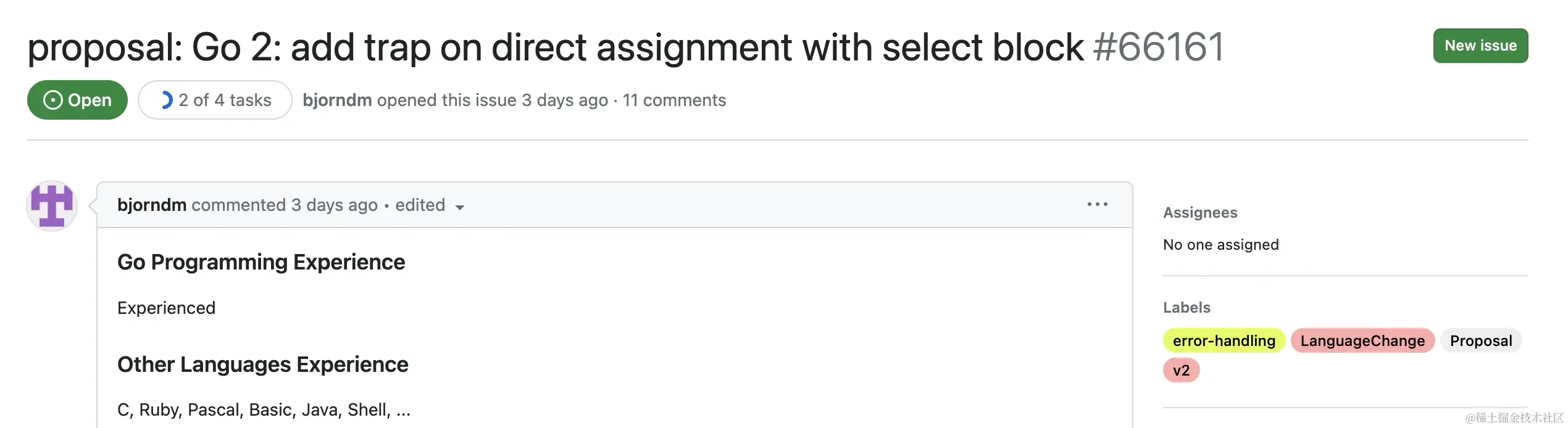Click the tasks progress circle icon

coord(165,100)
